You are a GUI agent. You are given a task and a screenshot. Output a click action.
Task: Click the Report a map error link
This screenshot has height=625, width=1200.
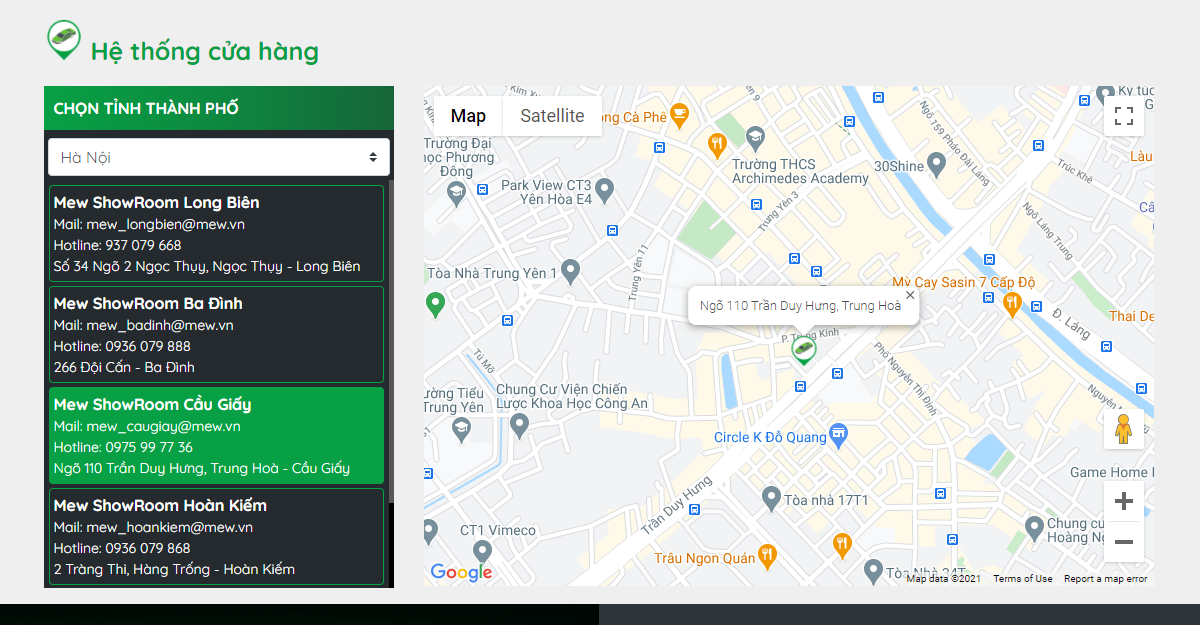click(1105, 578)
